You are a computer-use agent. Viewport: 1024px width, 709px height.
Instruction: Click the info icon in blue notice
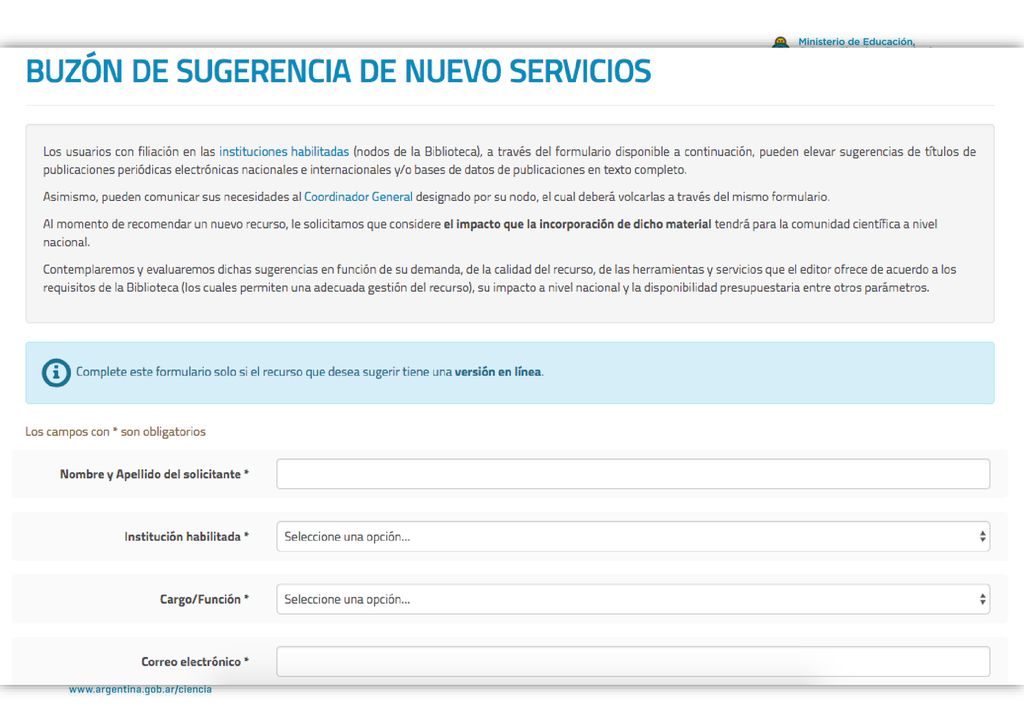click(x=56, y=373)
